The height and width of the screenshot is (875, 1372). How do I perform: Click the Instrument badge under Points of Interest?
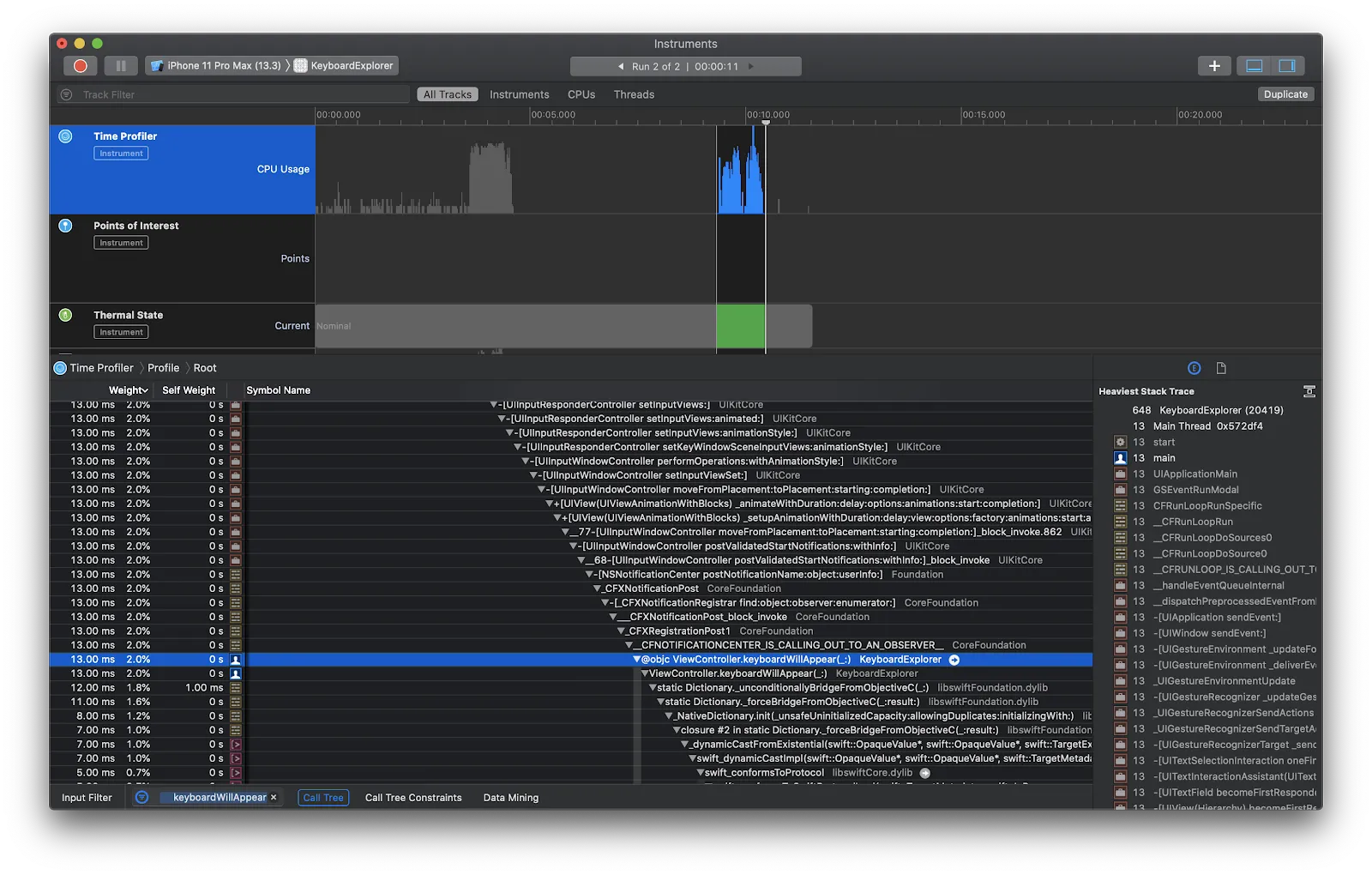pyautogui.click(x=121, y=243)
